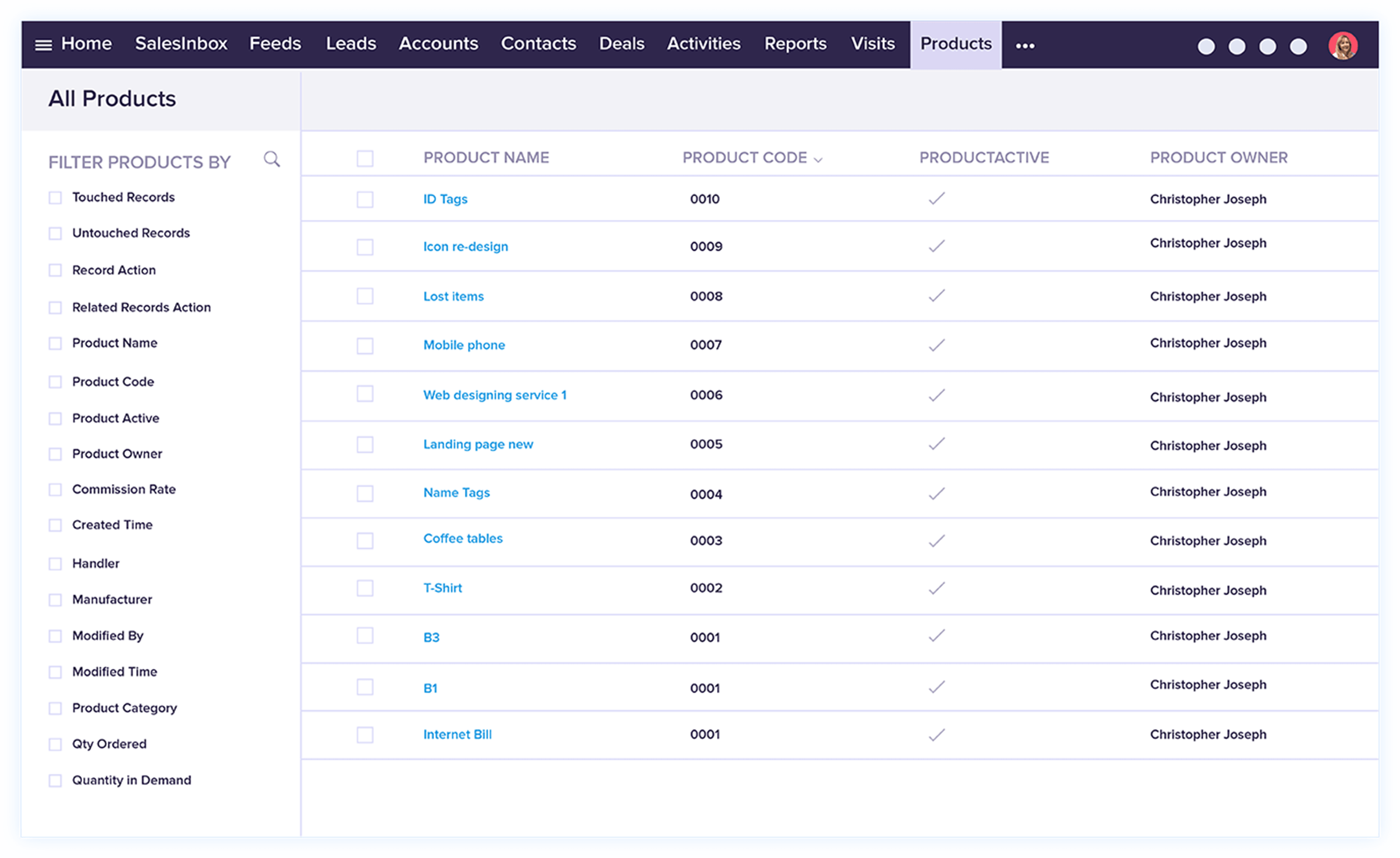Expand the Product Code sort arrow
1400x858 pixels.
(x=818, y=159)
